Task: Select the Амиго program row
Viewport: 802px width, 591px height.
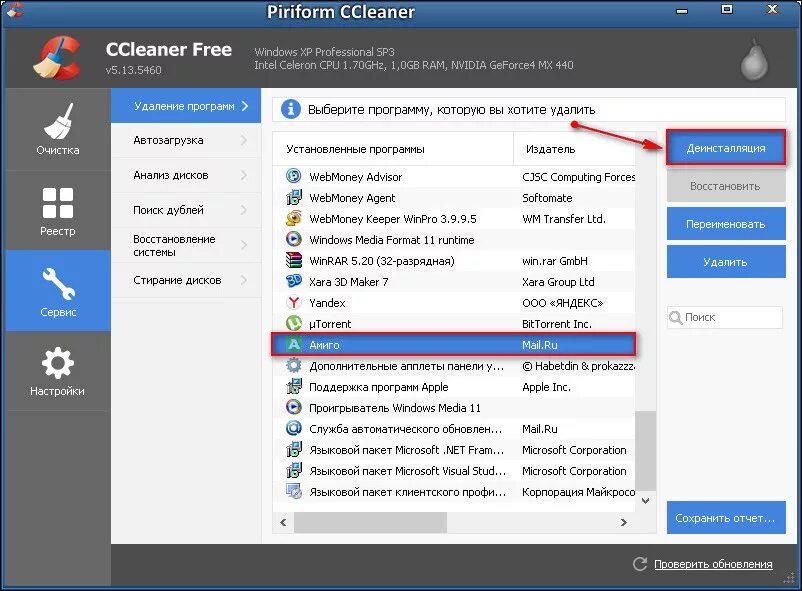Action: pyautogui.click(x=454, y=344)
